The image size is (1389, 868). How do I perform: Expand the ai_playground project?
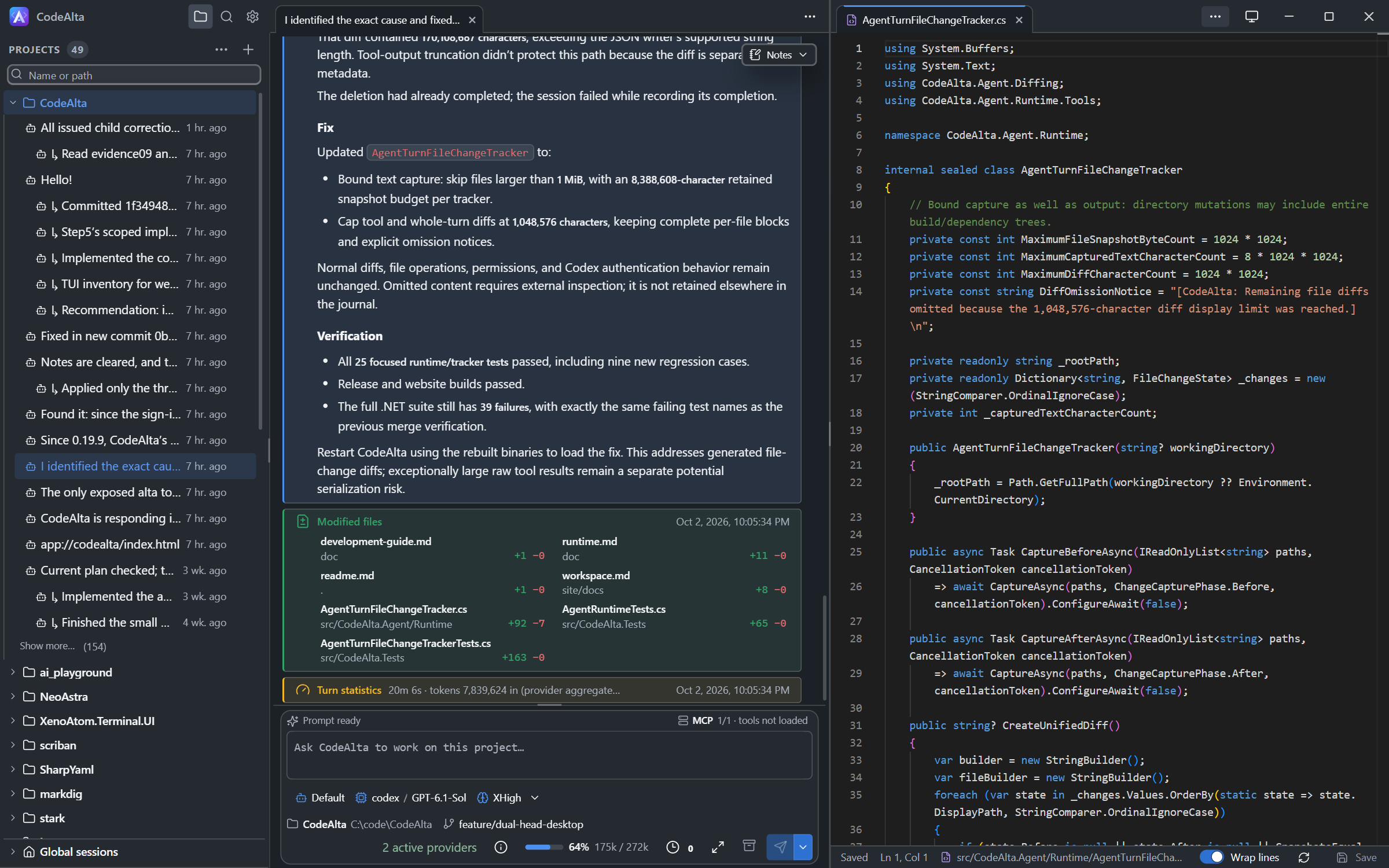pos(13,672)
